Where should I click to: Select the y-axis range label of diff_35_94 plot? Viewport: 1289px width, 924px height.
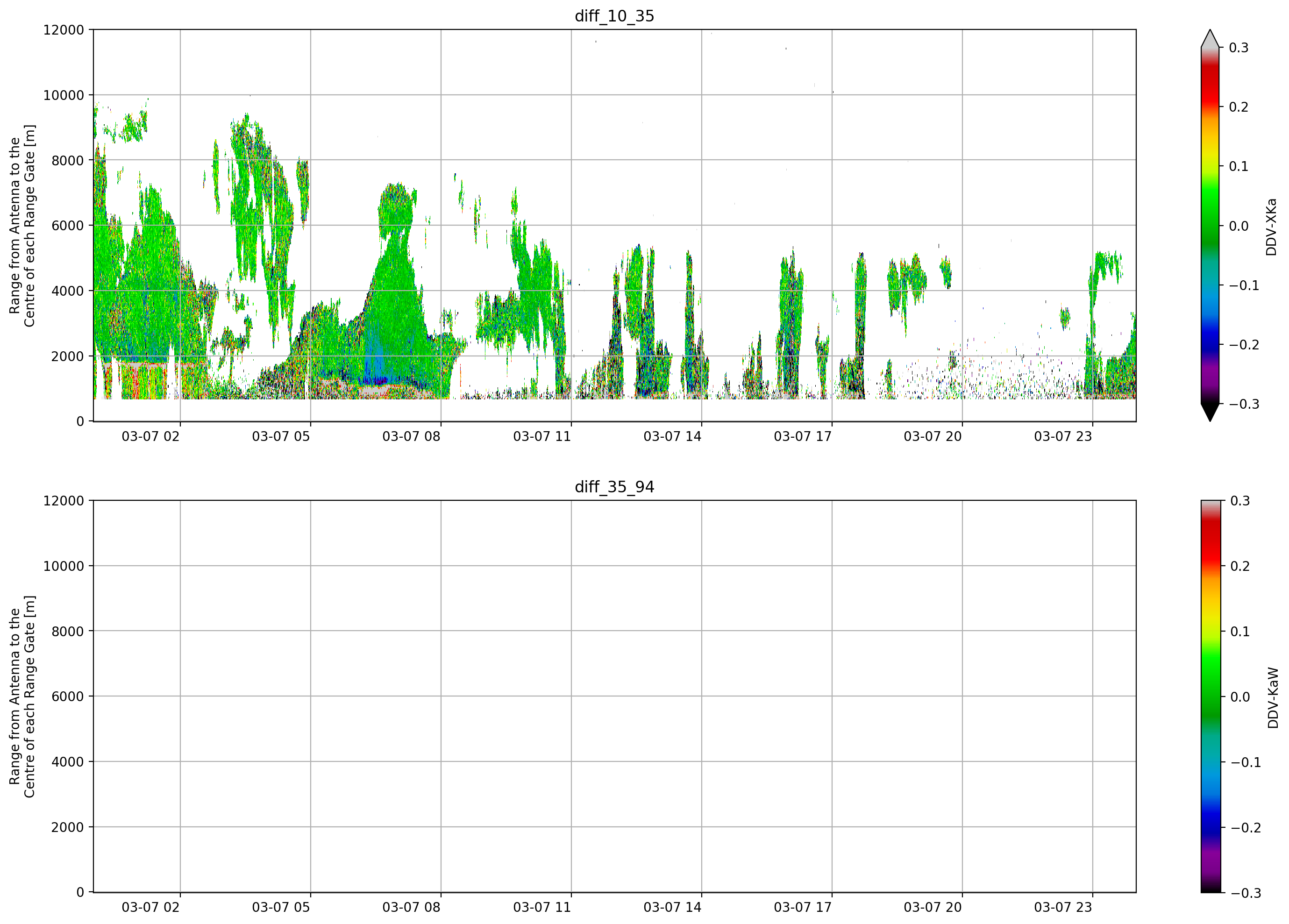coord(22,696)
